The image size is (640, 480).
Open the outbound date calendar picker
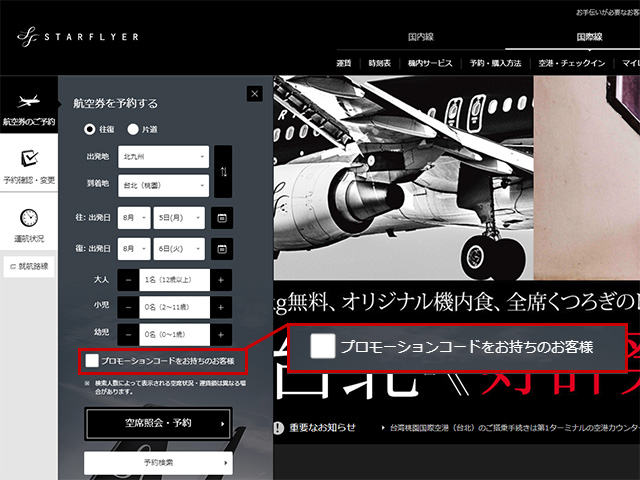click(x=222, y=217)
